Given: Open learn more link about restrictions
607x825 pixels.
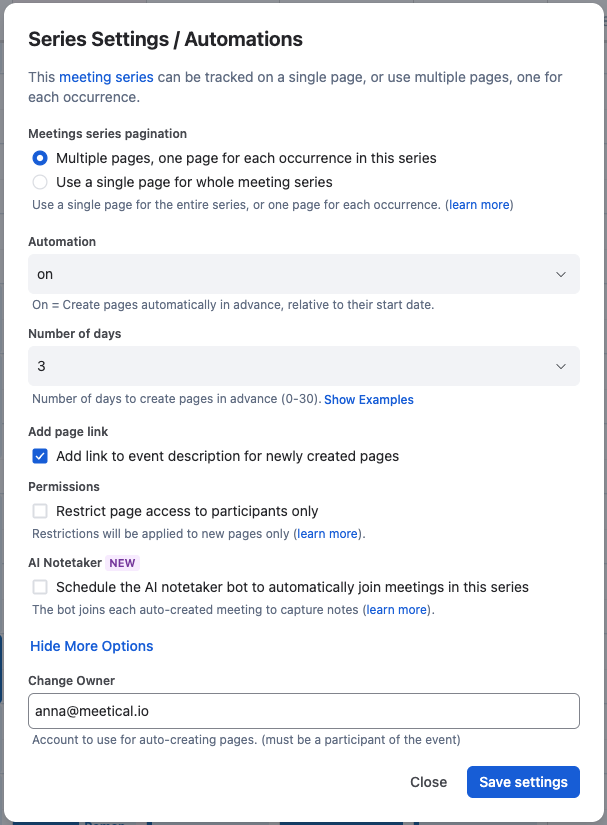Looking at the screenshot, I should 327,534.
